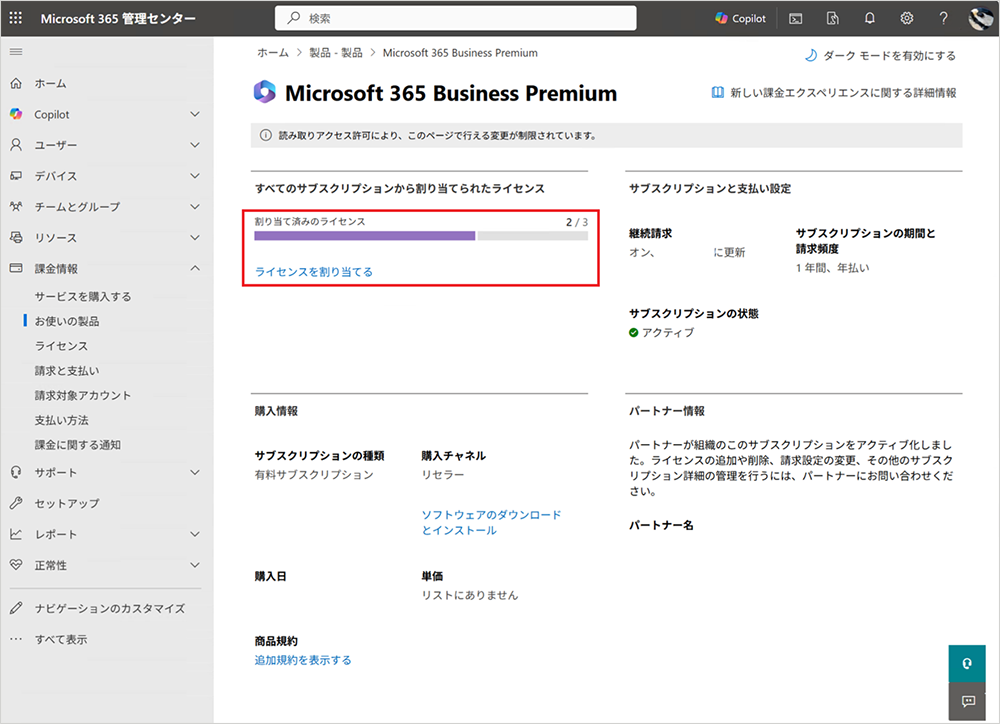Viewport: 1000px width, 724px height.
Task: Click the ユーザー person icon
Action: click(x=16, y=145)
